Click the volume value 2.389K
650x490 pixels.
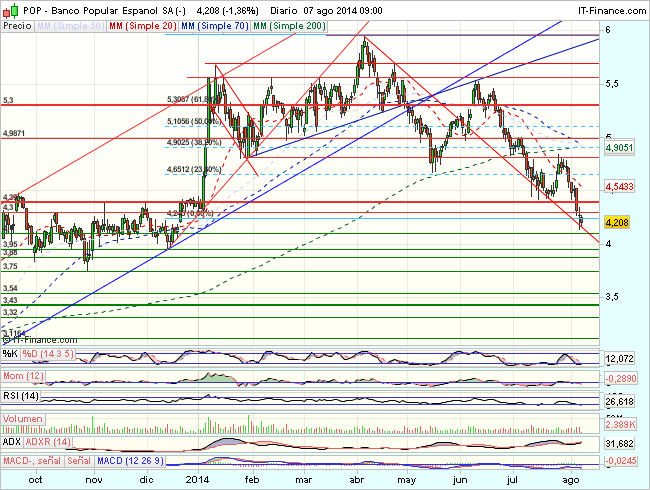tap(620, 425)
